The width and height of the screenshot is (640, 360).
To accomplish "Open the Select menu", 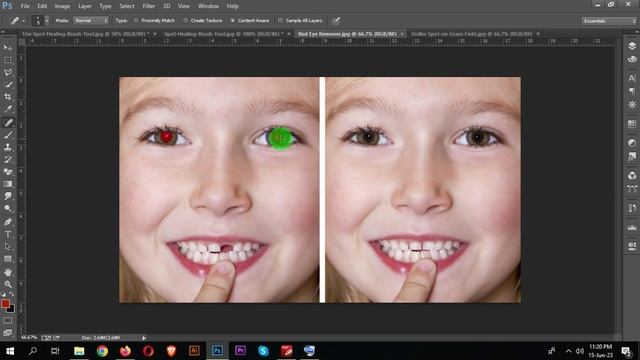I will coord(127,6).
